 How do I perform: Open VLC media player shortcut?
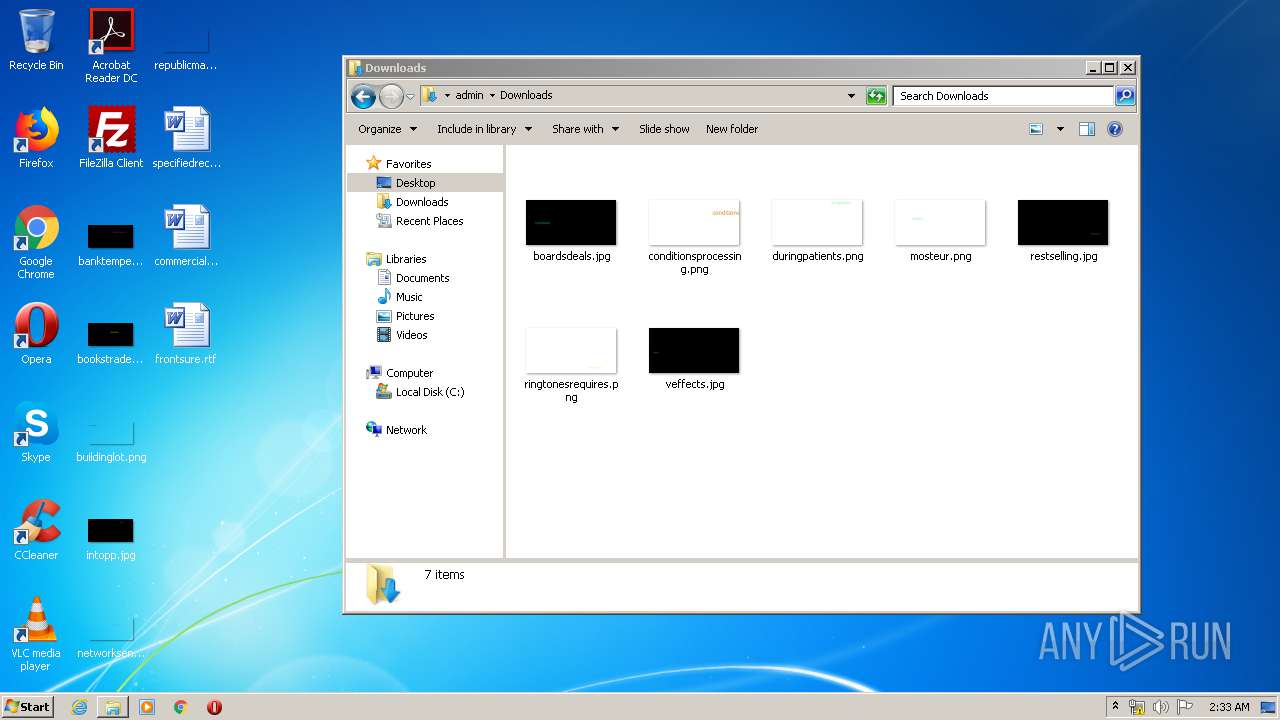click(x=36, y=634)
